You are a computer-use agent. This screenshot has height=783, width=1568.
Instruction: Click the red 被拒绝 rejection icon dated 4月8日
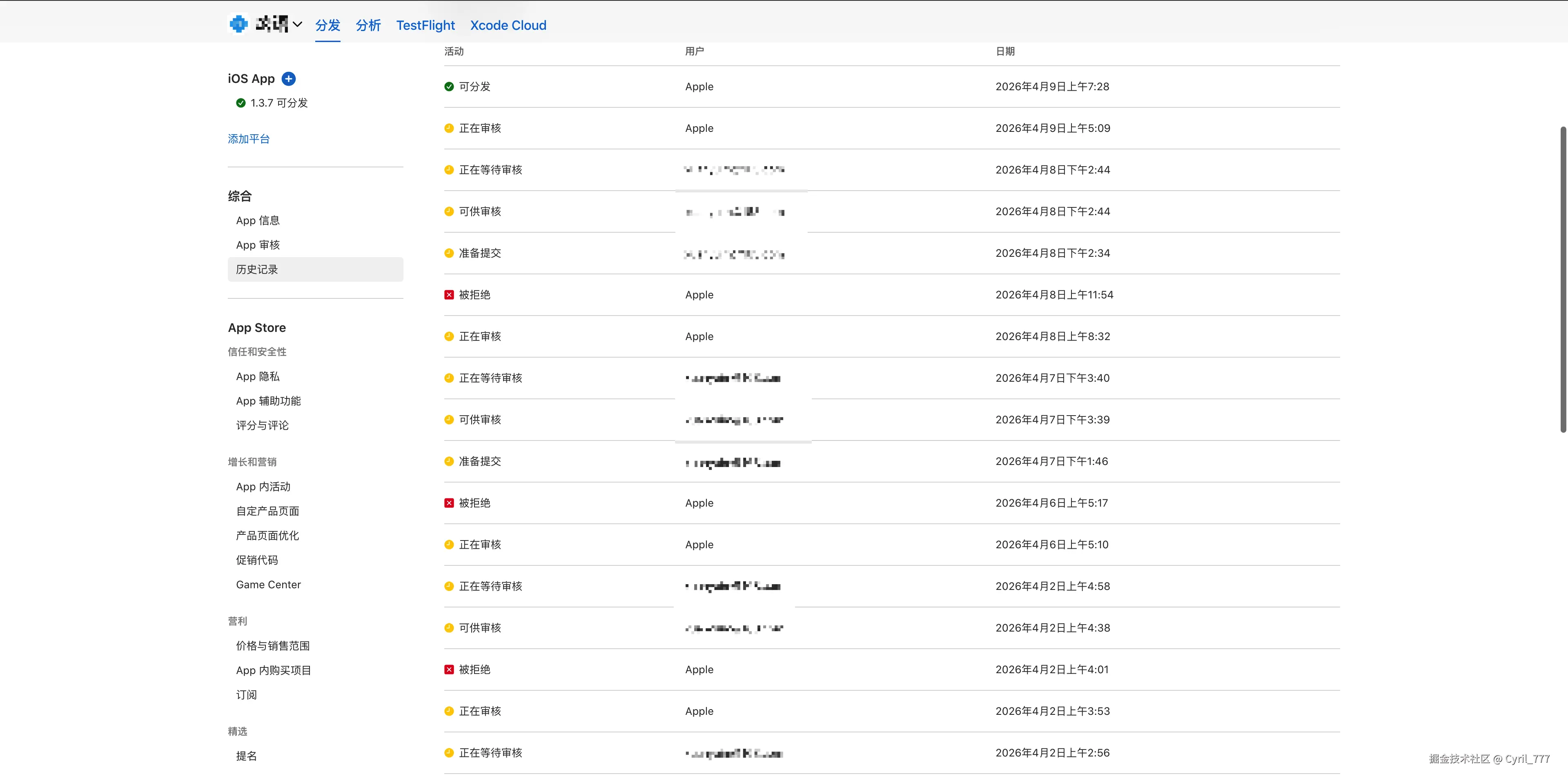449,294
